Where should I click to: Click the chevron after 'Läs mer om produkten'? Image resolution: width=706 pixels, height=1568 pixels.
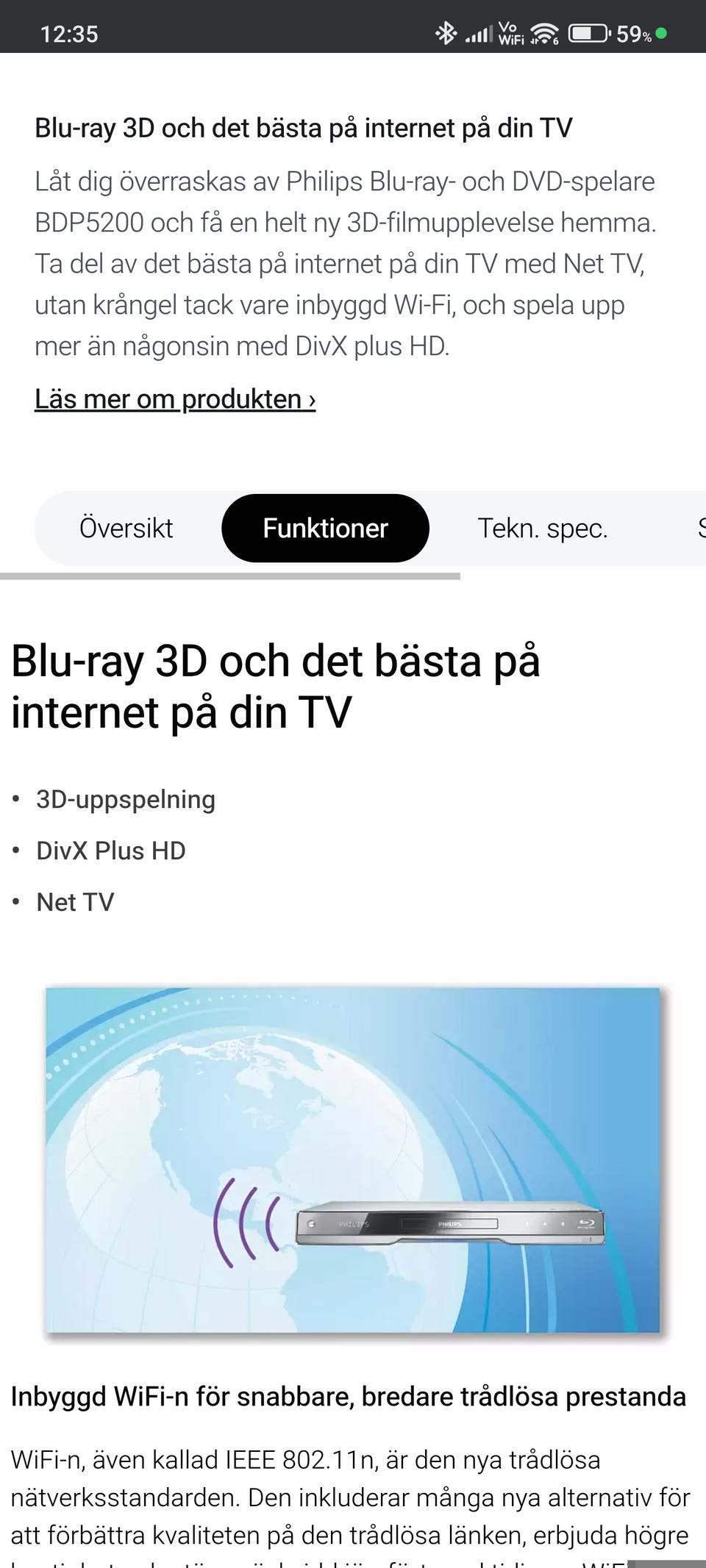[312, 401]
